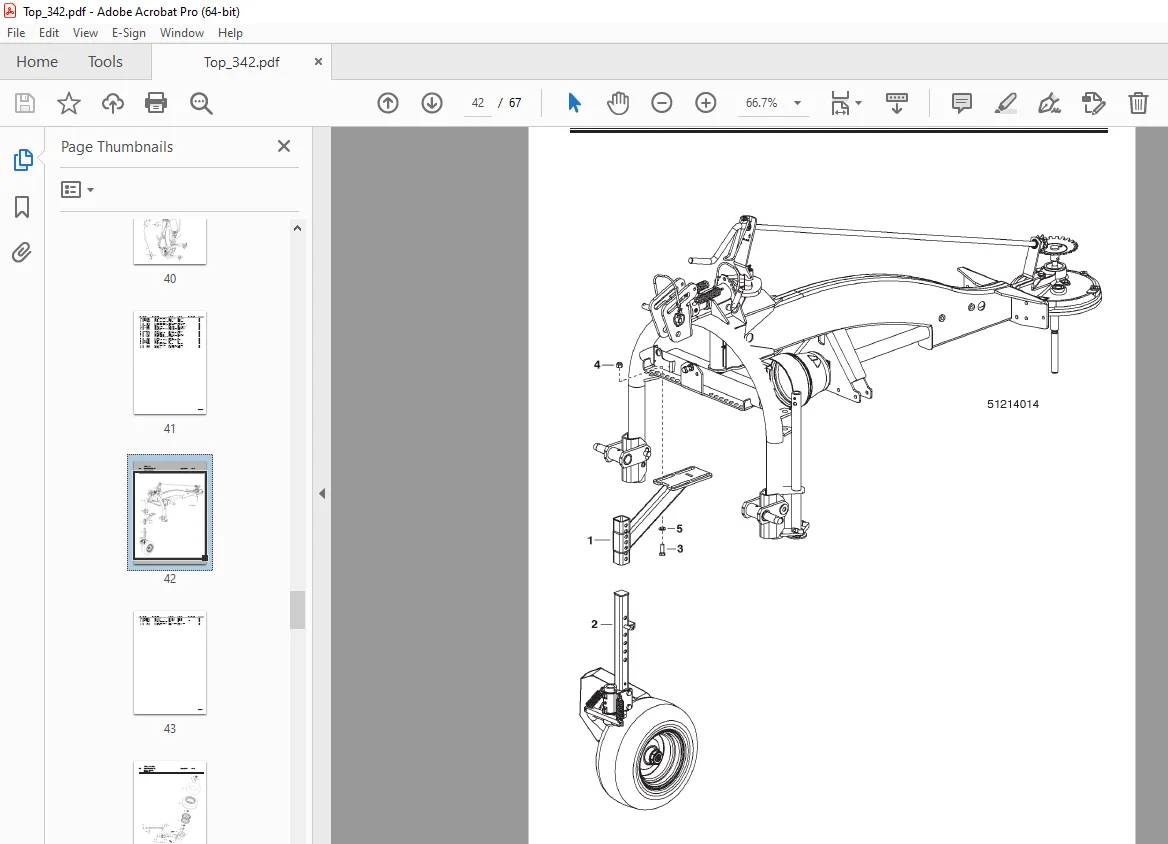Click the upload to cloud icon

(112, 103)
